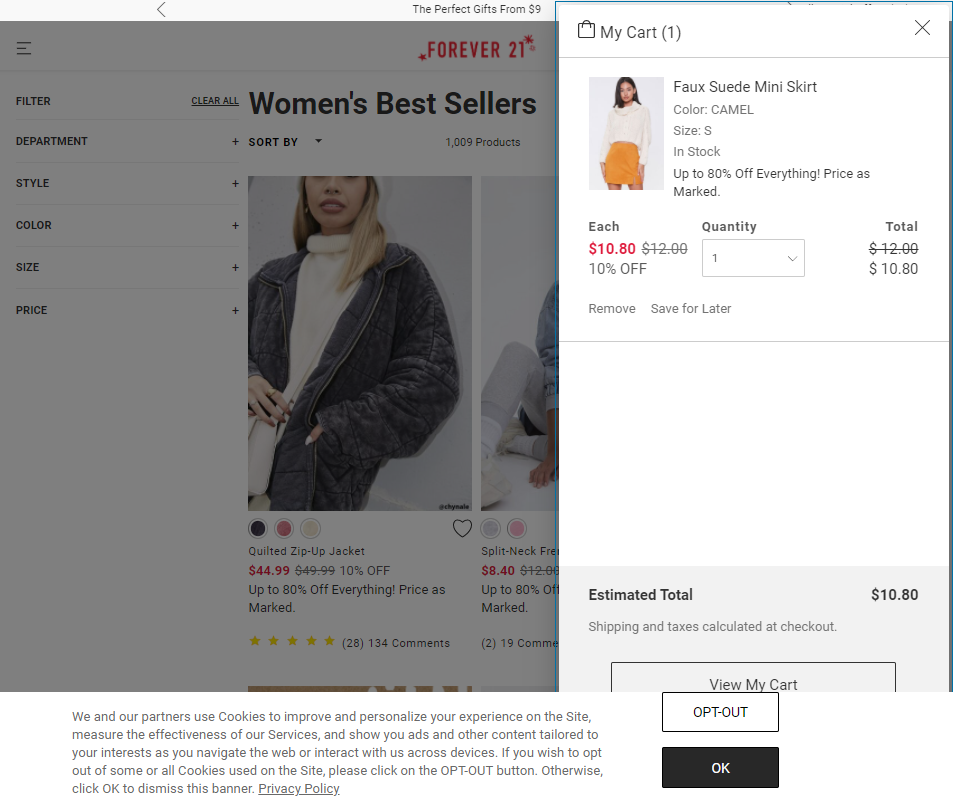The height and width of the screenshot is (804, 953).
Task: Favorite the Quilted Zip-Up Jacket heart icon
Action: point(462,528)
